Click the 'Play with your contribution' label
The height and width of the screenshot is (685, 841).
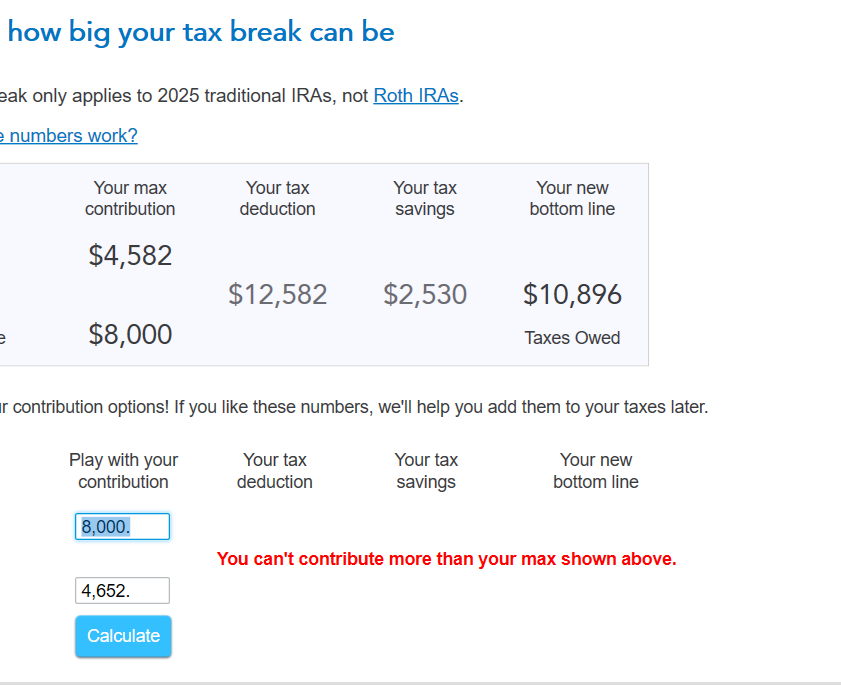click(123, 471)
